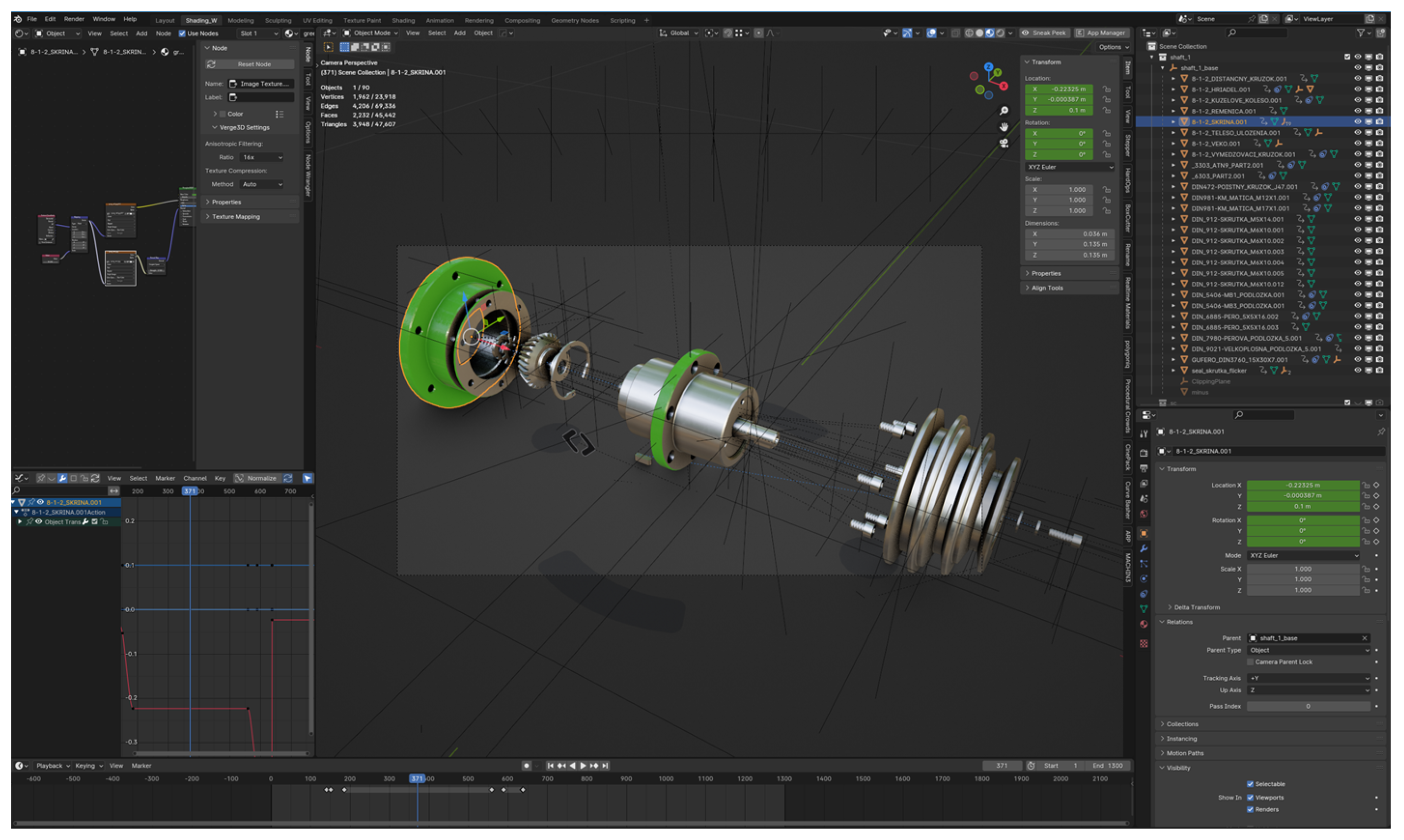Image resolution: width=1404 pixels, height=840 pixels.
Task: Jump to end frame playback button
Action: coord(605,765)
